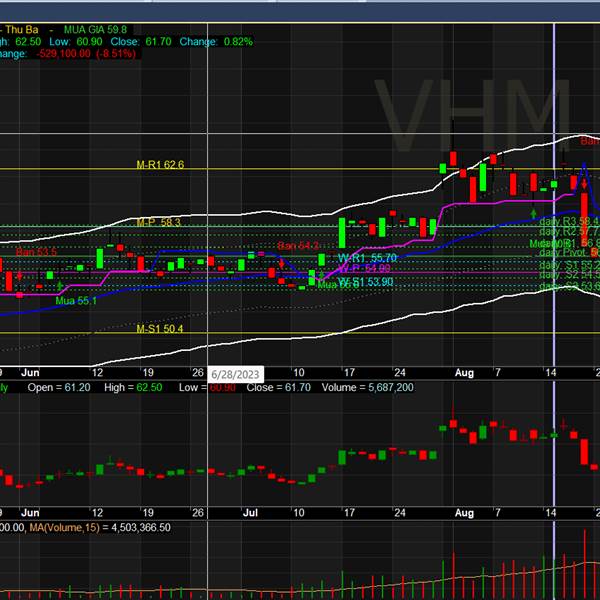This screenshot has height=600, width=600.
Task: Click the red sell arrow under Ban 54.2
Action: pyautogui.click(x=282, y=264)
